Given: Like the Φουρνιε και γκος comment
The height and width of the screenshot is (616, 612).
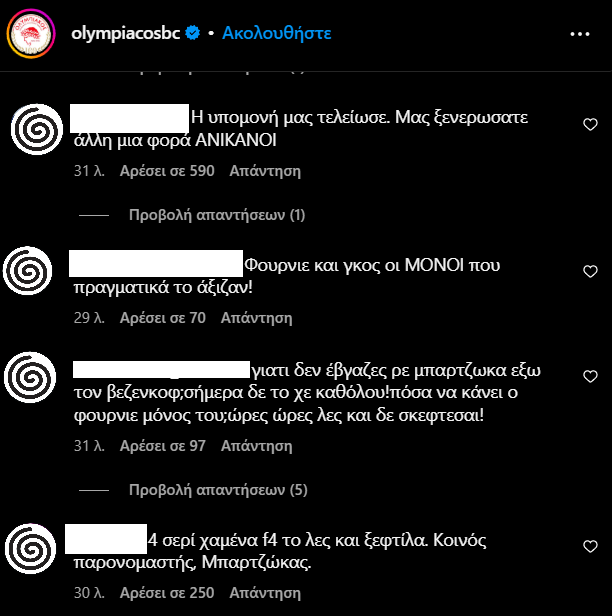Looking at the screenshot, I should point(590,271).
